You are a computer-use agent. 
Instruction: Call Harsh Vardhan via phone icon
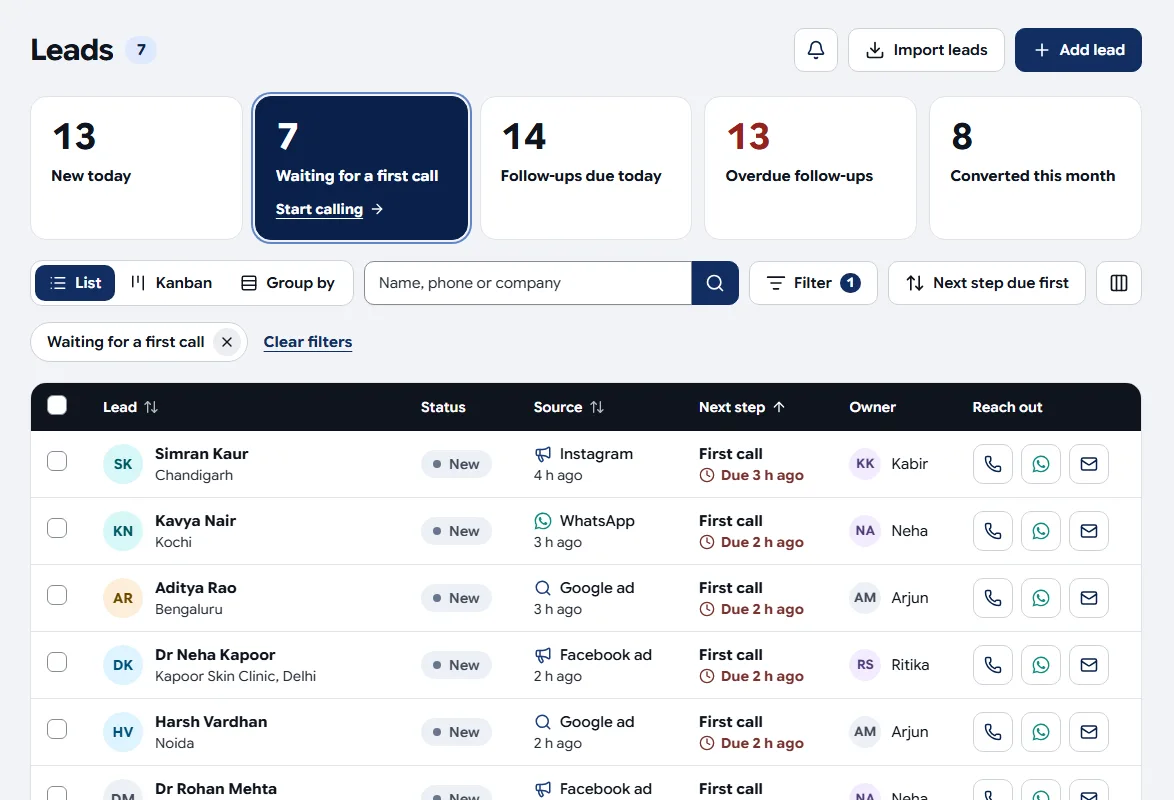pos(993,732)
